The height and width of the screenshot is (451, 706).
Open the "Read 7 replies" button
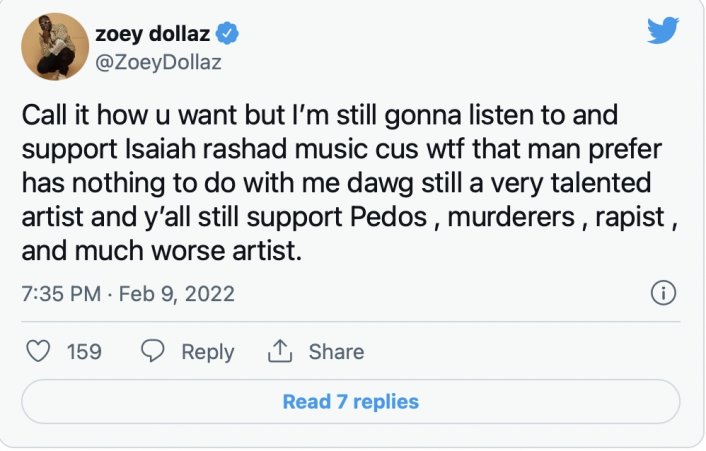click(351, 402)
